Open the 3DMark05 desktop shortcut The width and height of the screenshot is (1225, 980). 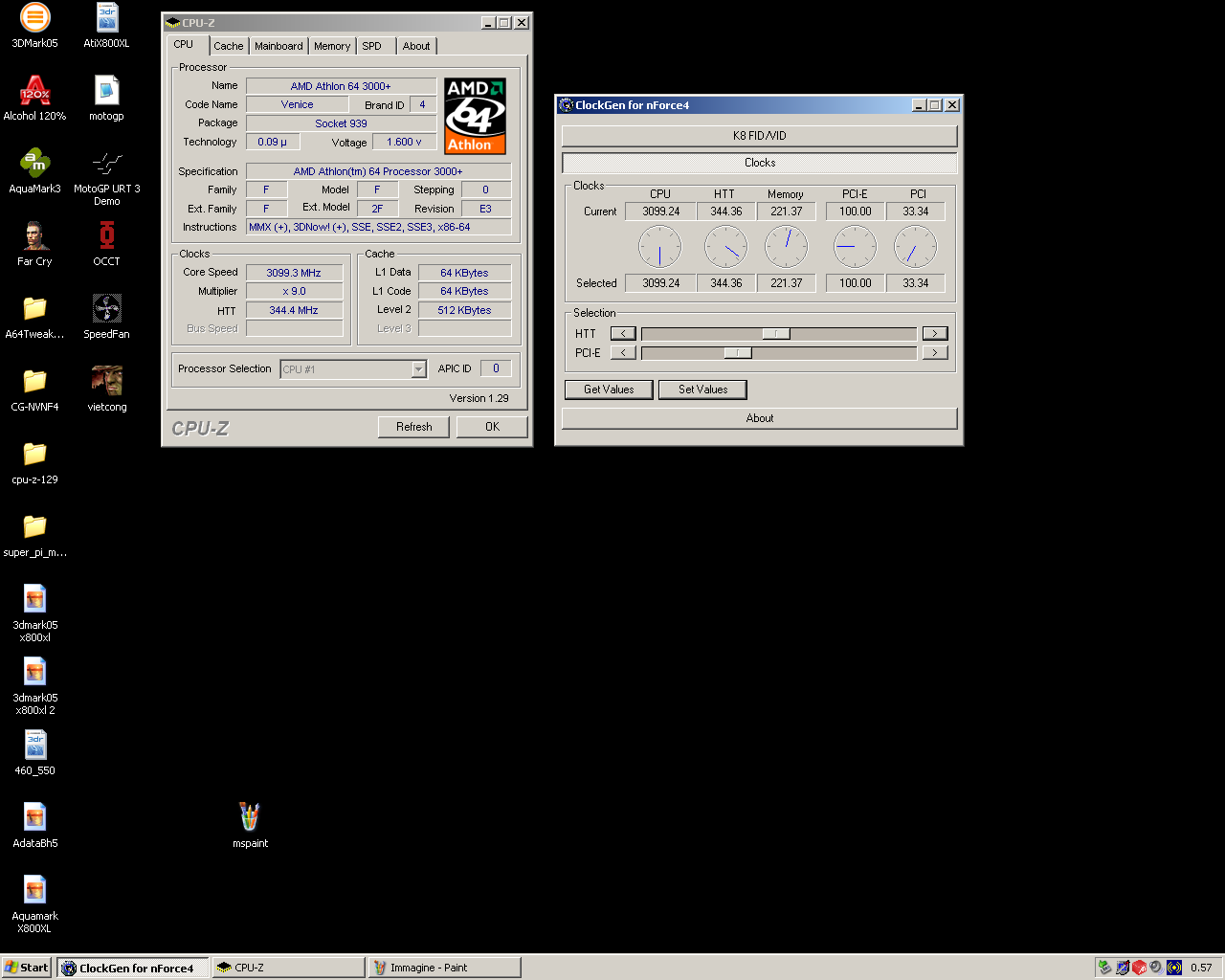tap(34, 25)
